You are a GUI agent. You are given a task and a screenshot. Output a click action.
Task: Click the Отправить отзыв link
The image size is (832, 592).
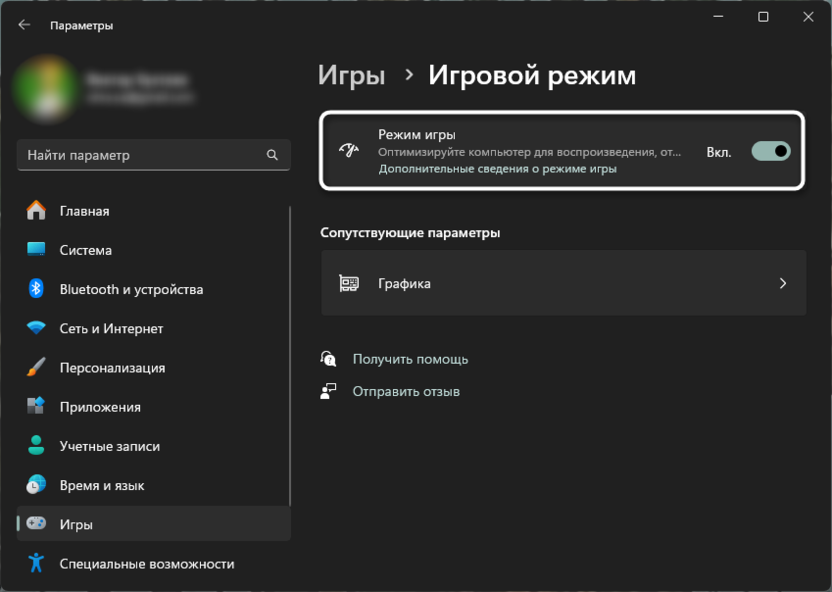406,391
